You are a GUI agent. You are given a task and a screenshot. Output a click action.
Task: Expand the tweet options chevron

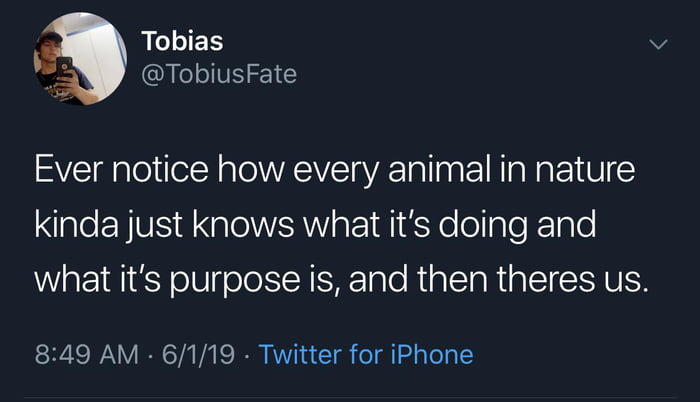[x=657, y=44]
